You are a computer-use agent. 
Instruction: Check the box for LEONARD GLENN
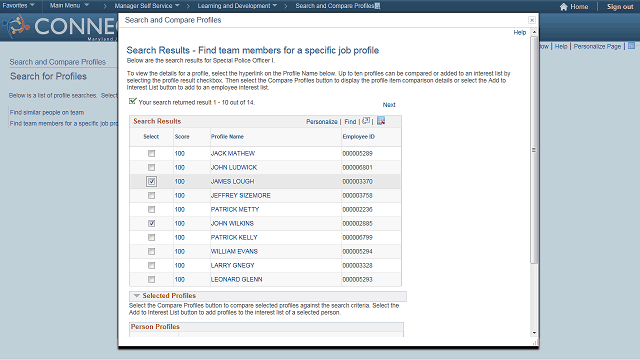tap(151, 279)
